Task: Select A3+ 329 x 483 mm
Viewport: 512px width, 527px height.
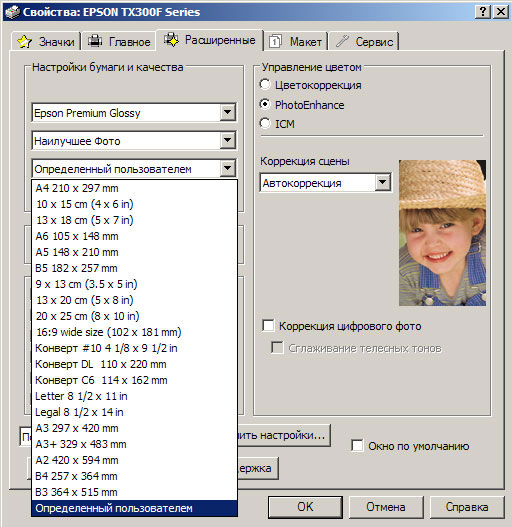Action: (134, 444)
